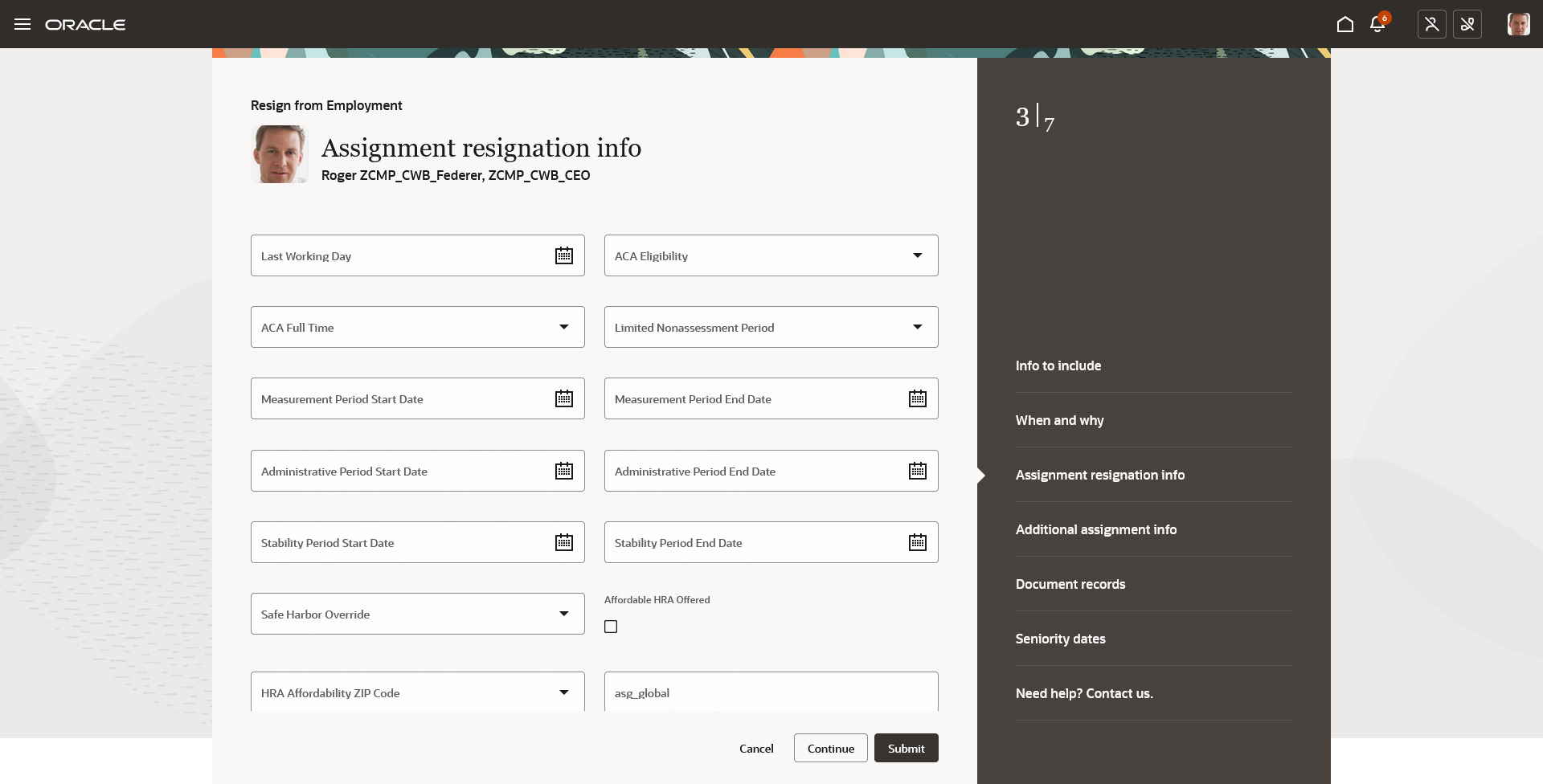Open the notifications bell
The height and width of the screenshot is (784, 1543).
(x=1377, y=24)
